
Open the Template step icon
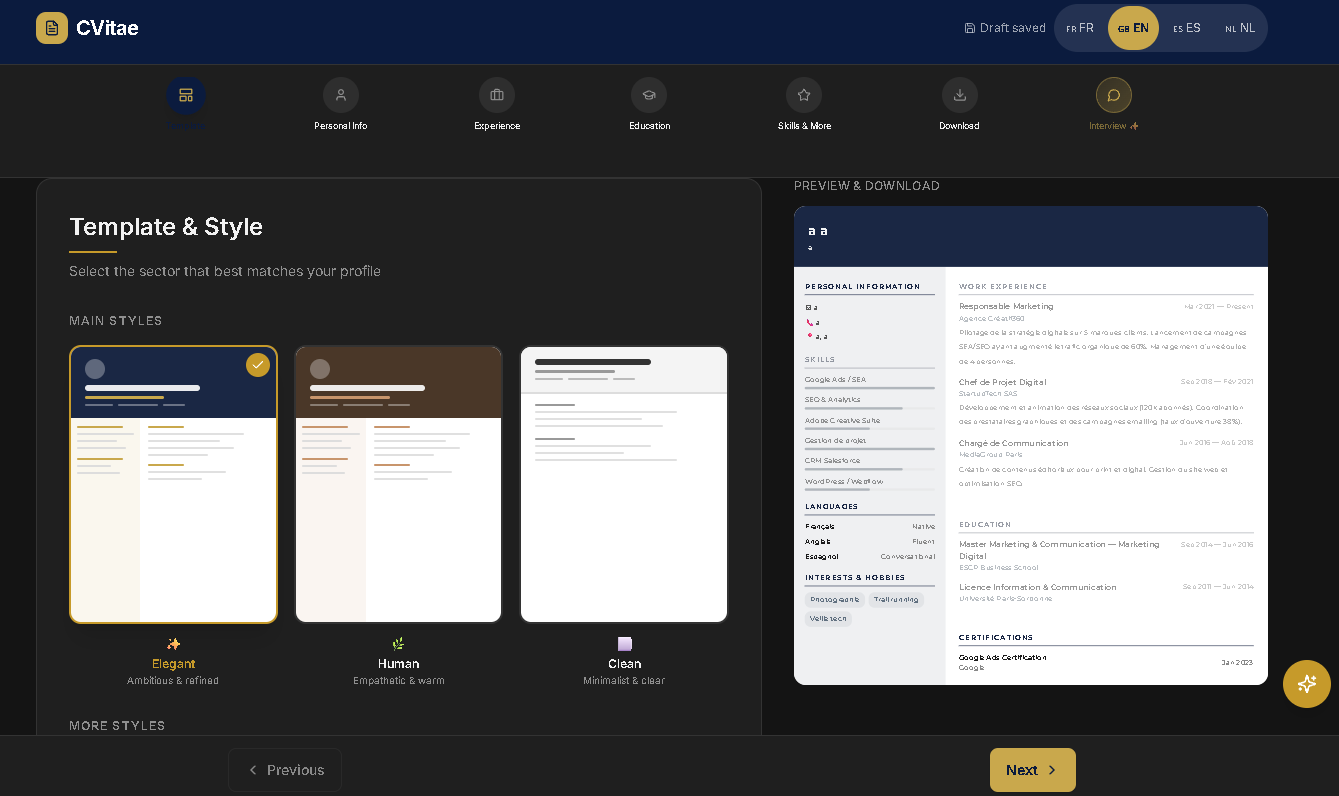click(x=186, y=95)
